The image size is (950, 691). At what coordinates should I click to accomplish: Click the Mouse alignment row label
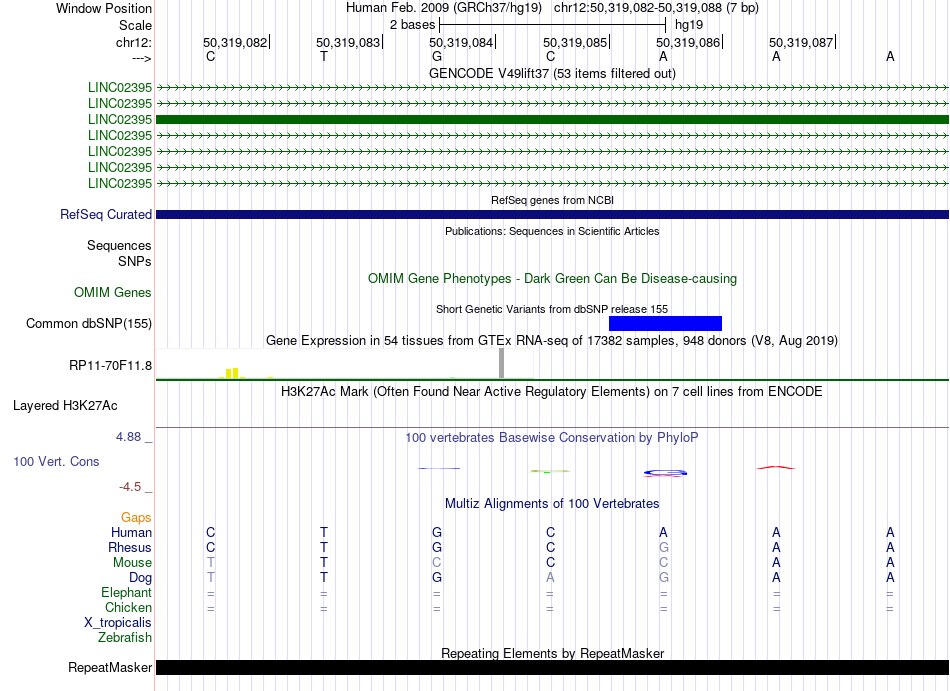tap(133, 563)
